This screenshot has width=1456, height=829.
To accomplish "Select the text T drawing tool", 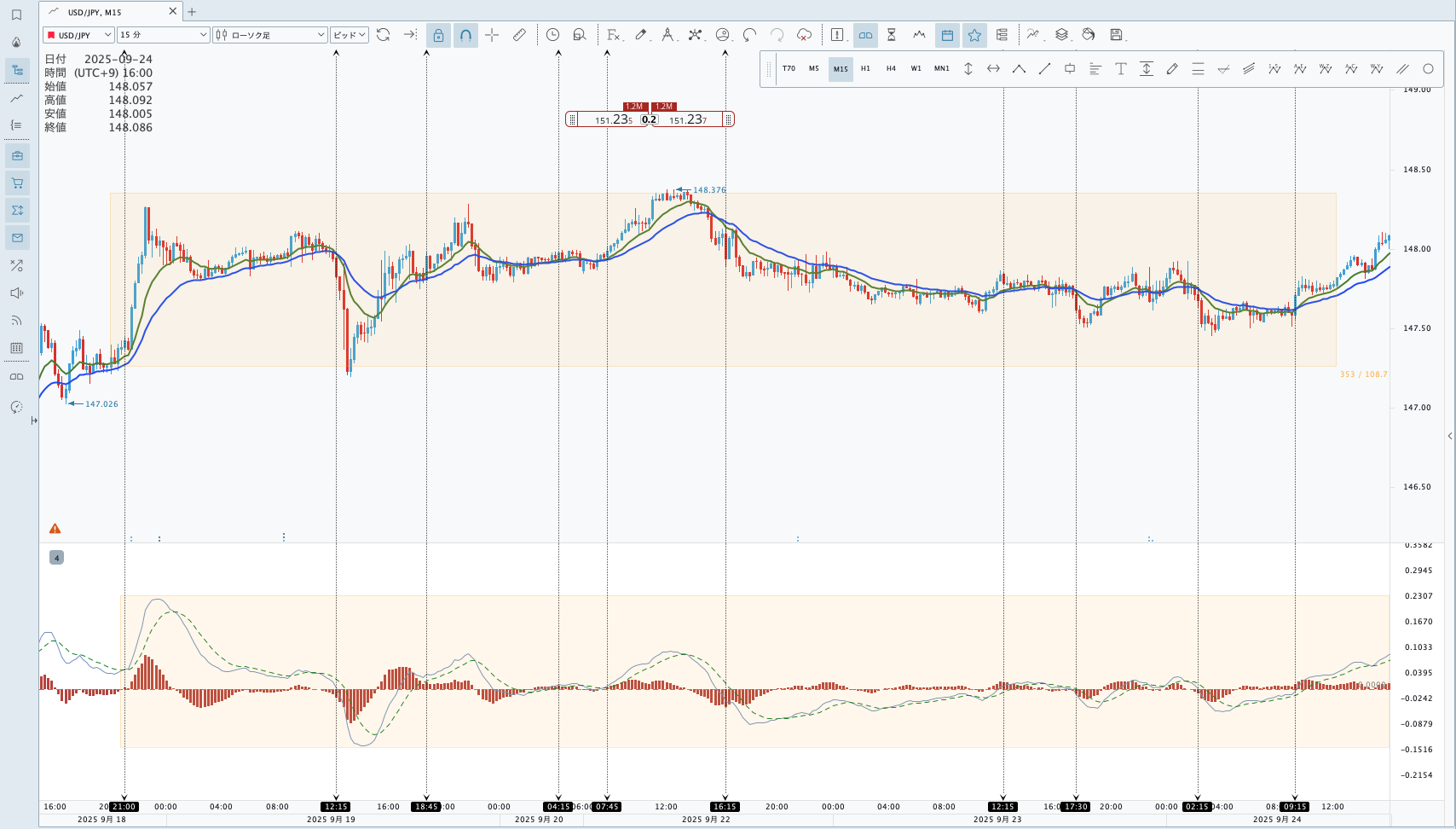I will tap(1121, 69).
